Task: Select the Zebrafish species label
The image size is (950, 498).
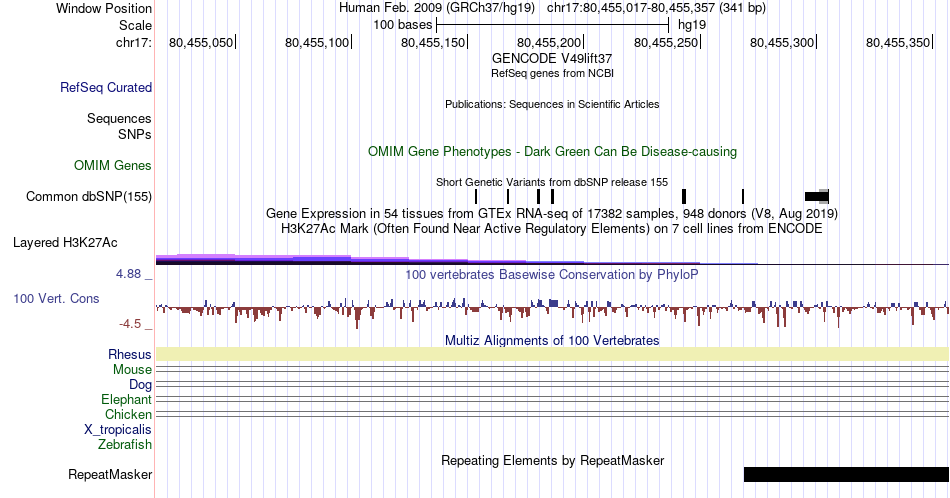Action: point(125,444)
